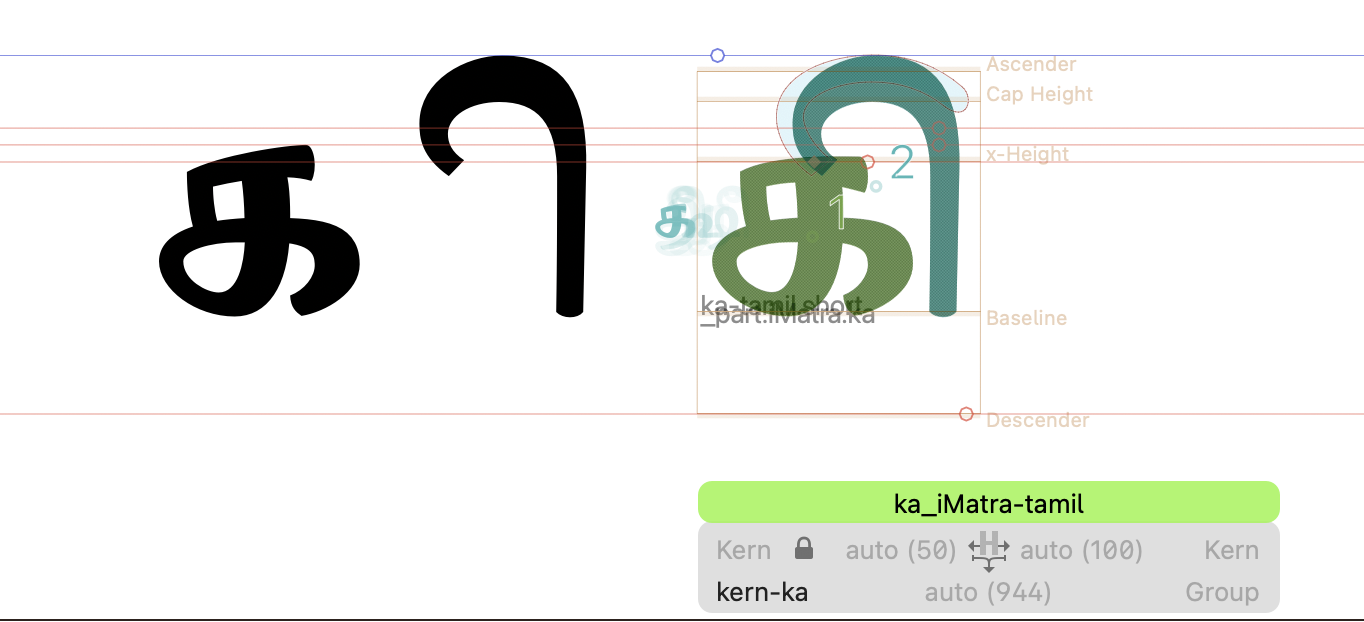Viewport: 1364px width, 622px height.
Task: Select the red anchor circle at the Descender line
Action: tap(966, 414)
